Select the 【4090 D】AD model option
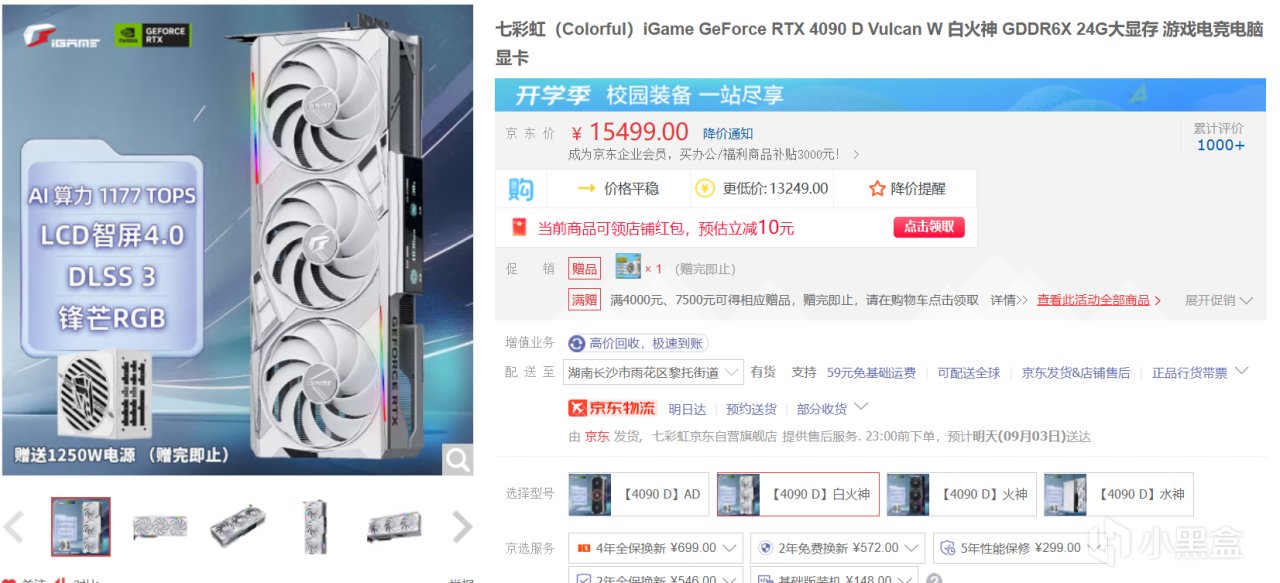The image size is (1280, 583). pyautogui.click(x=638, y=494)
